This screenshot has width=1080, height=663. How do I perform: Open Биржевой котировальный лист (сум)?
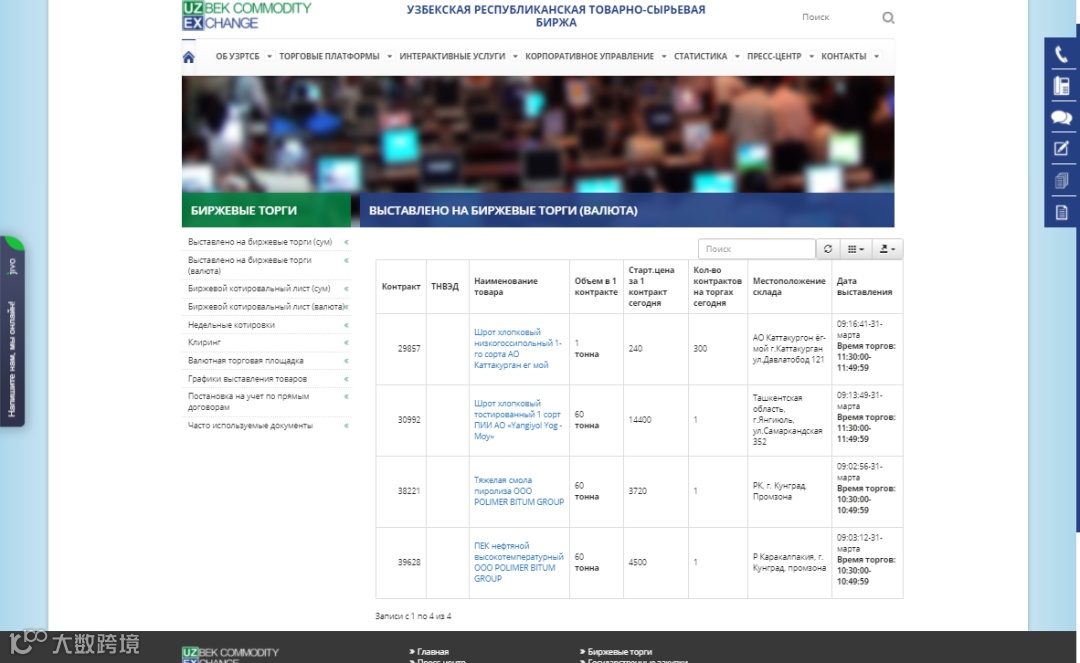pos(259,288)
